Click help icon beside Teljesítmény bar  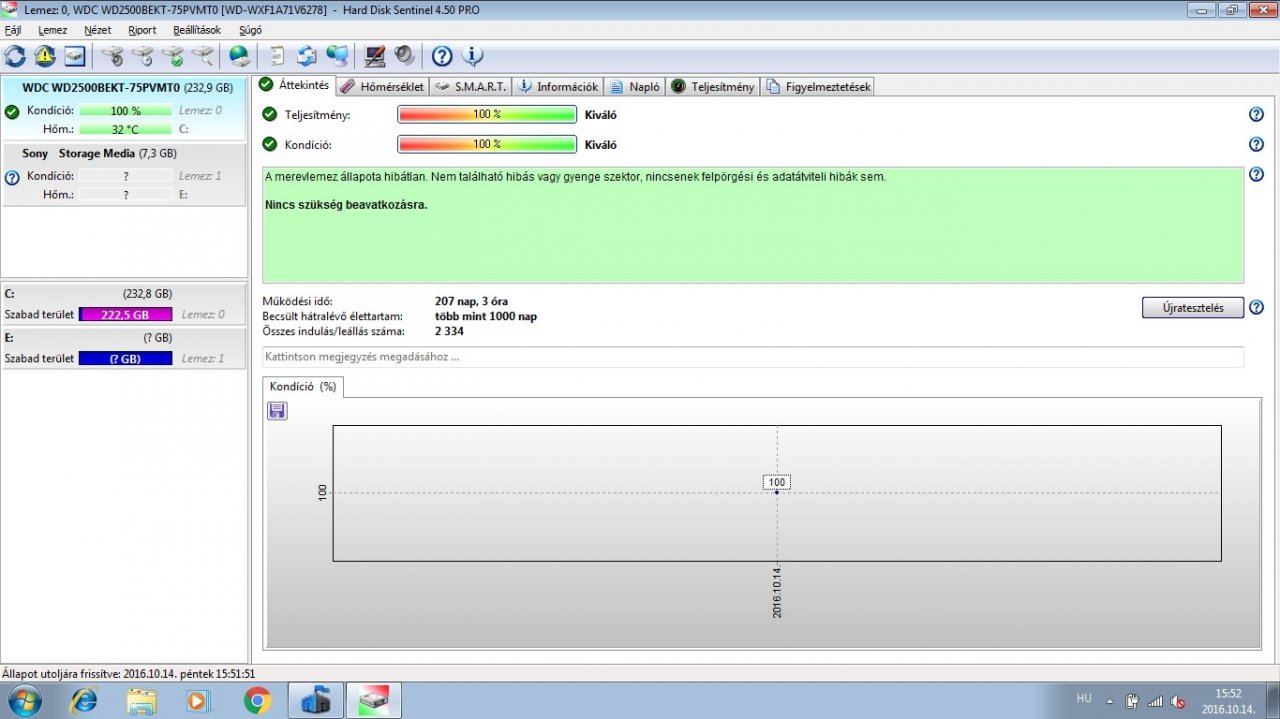(x=1256, y=115)
